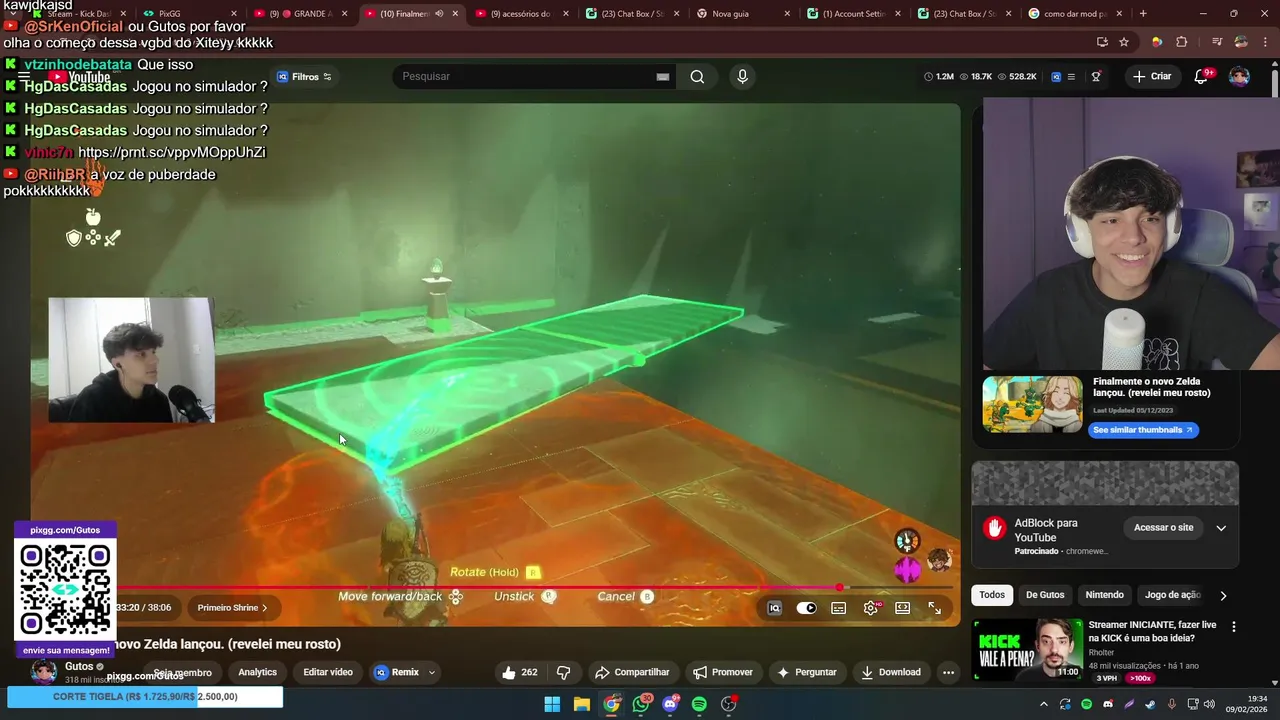Open the Chrome three-dot menu
Image resolution: width=1280 pixels, height=720 pixels.
(x=1265, y=42)
